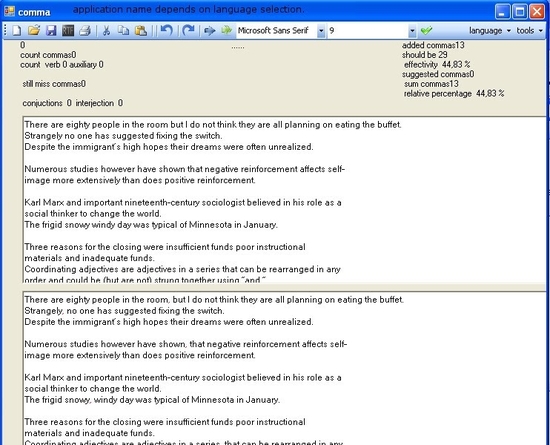Click 'There are eighty people in the room, but' in lower box
Viewport: 550px width, 445px height.
[x=105, y=300]
